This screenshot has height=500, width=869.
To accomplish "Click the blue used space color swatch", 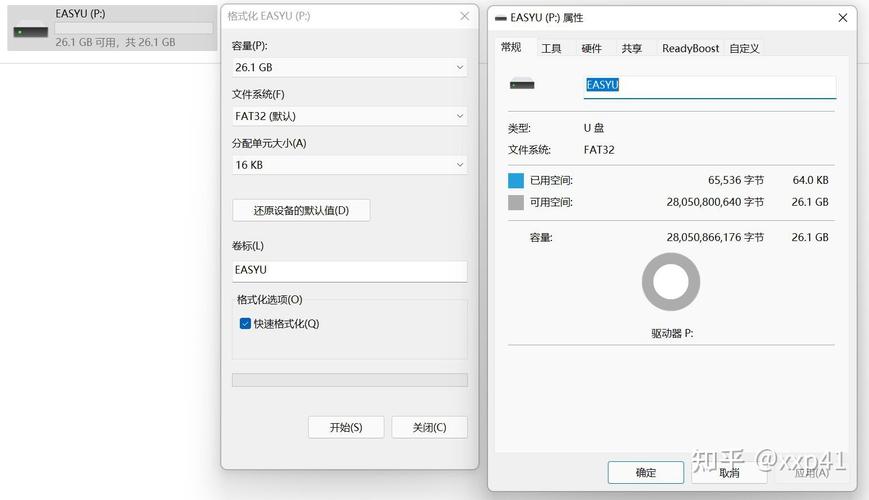I will click(x=516, y=180).
